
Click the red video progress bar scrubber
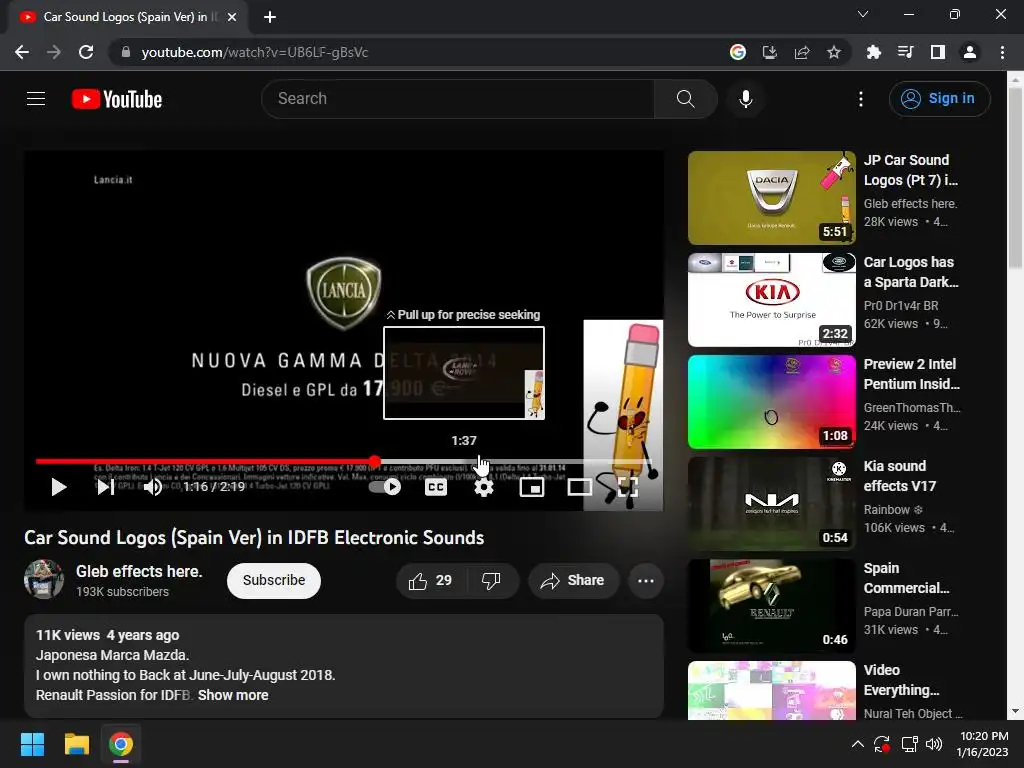tap(374, 461)
